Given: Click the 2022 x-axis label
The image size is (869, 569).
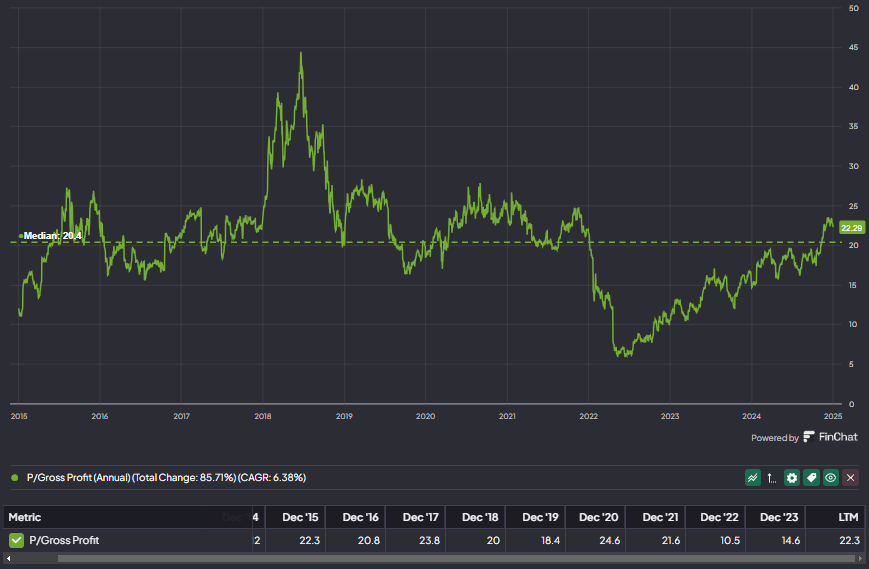Looking at the screenshot, I should 589,416.
